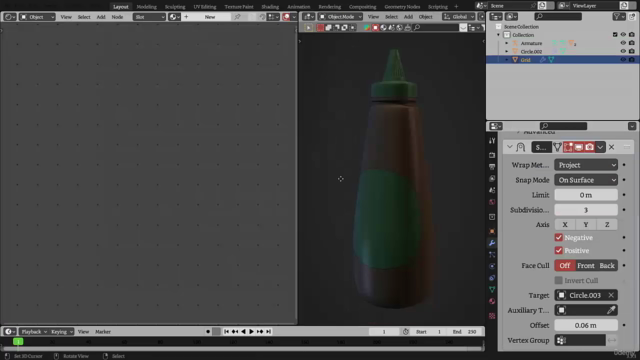The width and height of the screenshot is (640, 360).
Task: Collapse the Shrinkwrap modifier panel arrow
Action: [x=510, y=147]
